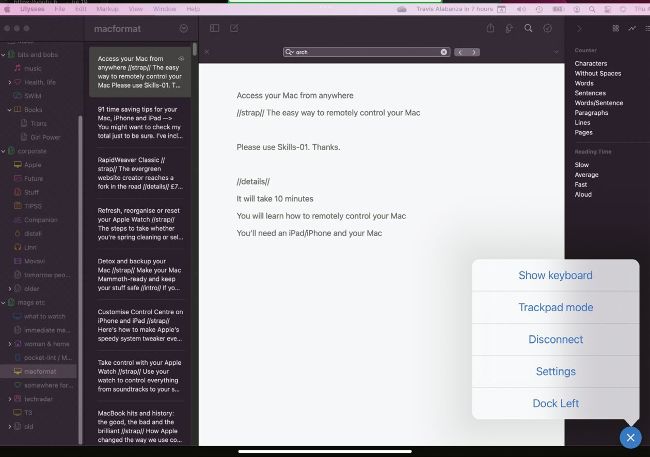Click the share/export icon in the editor toolbar
Image resolution: width=650 pixels, height=457 pixels.
pos(490,28)
